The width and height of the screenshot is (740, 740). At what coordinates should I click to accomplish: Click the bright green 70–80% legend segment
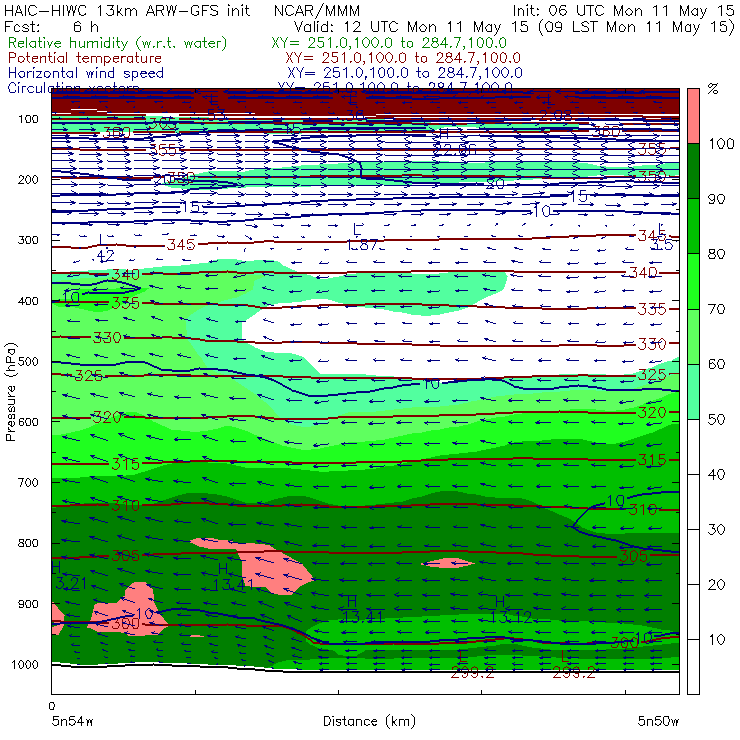coord(693,281)
